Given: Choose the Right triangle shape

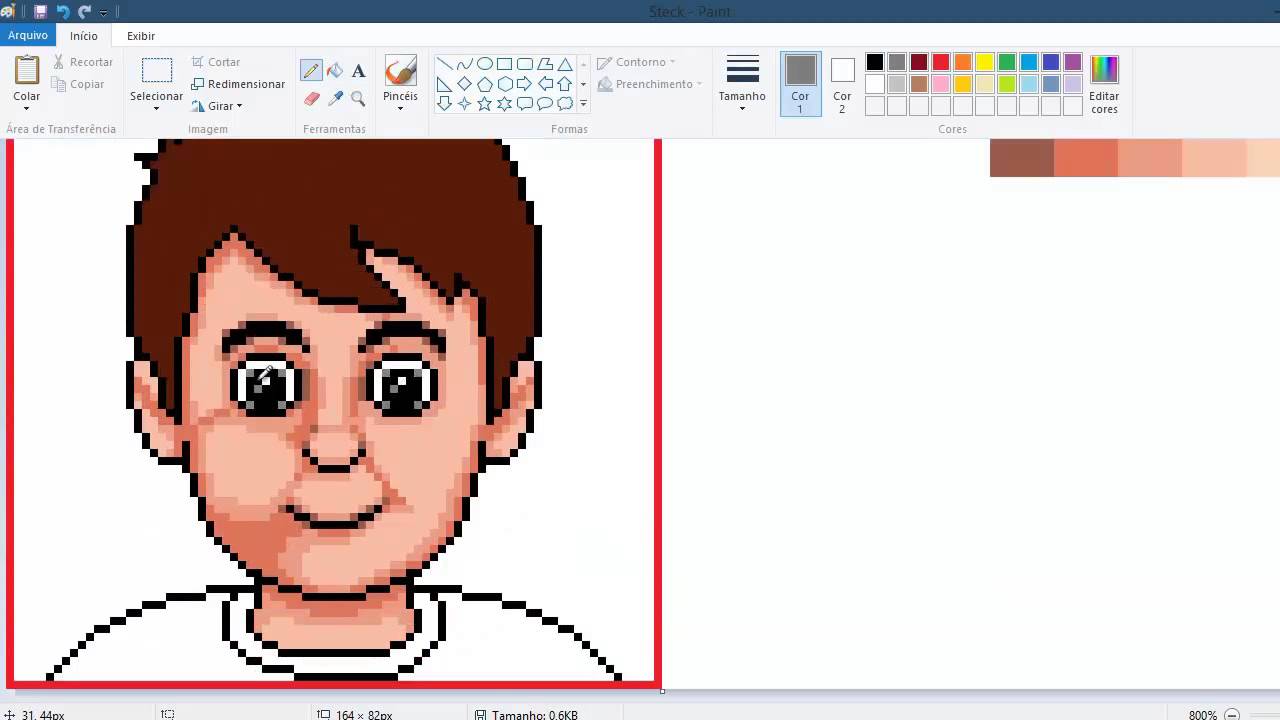Looking at the screenshot, I should (x=445, y=84).
